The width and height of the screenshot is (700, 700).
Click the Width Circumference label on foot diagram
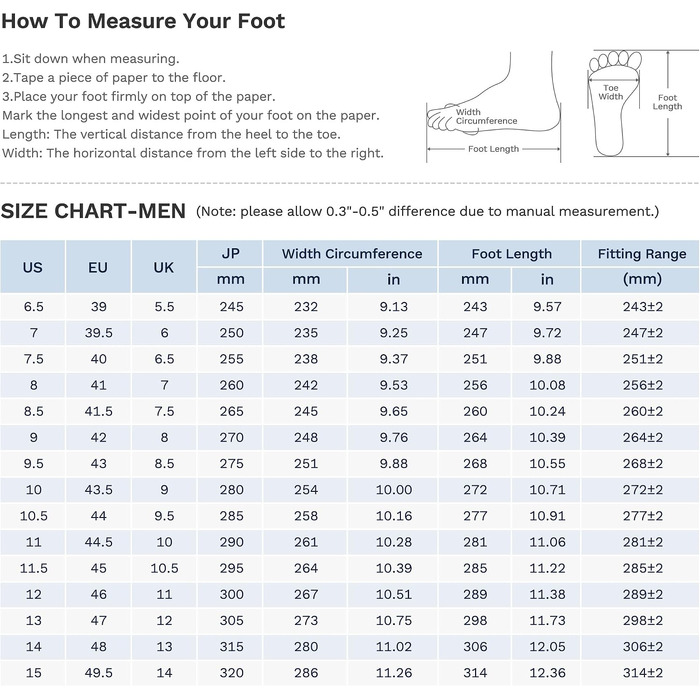pyautogui.click(x=486, y=117)
